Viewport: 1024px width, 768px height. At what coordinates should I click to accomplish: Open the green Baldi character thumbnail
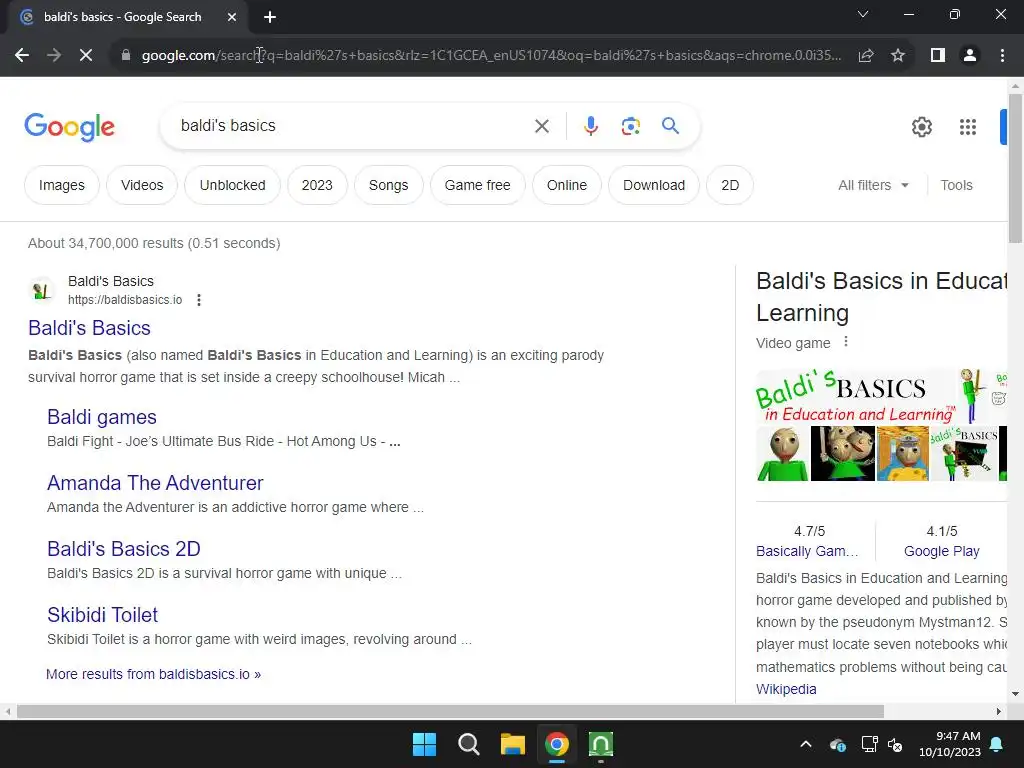point(782,454)
